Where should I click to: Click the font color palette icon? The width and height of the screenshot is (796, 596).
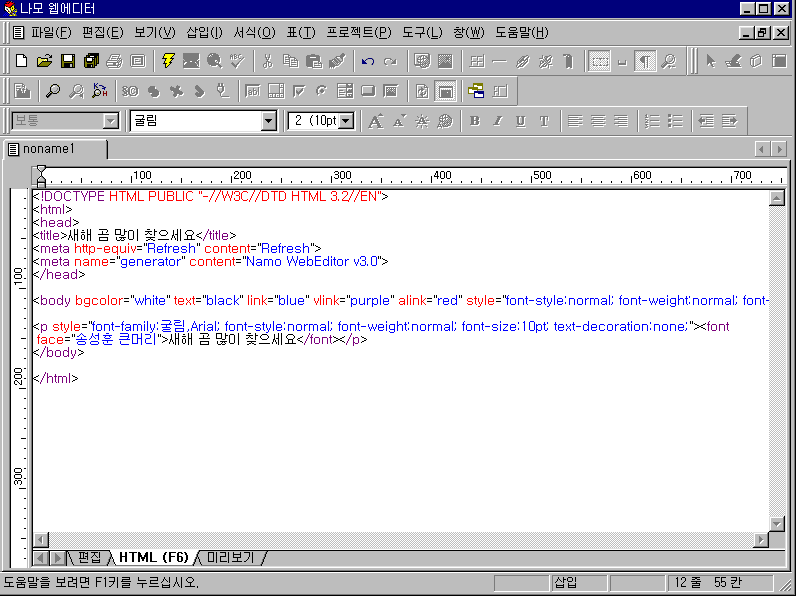[x=445, y=121]
